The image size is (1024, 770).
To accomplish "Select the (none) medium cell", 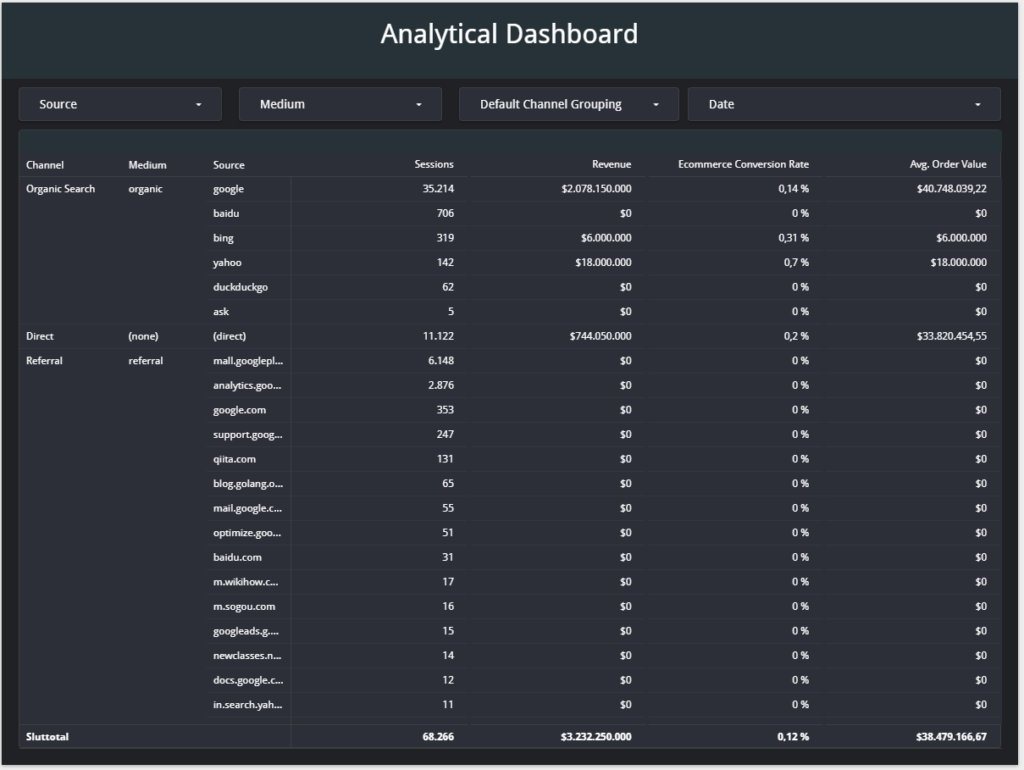I will coord(144,336).
